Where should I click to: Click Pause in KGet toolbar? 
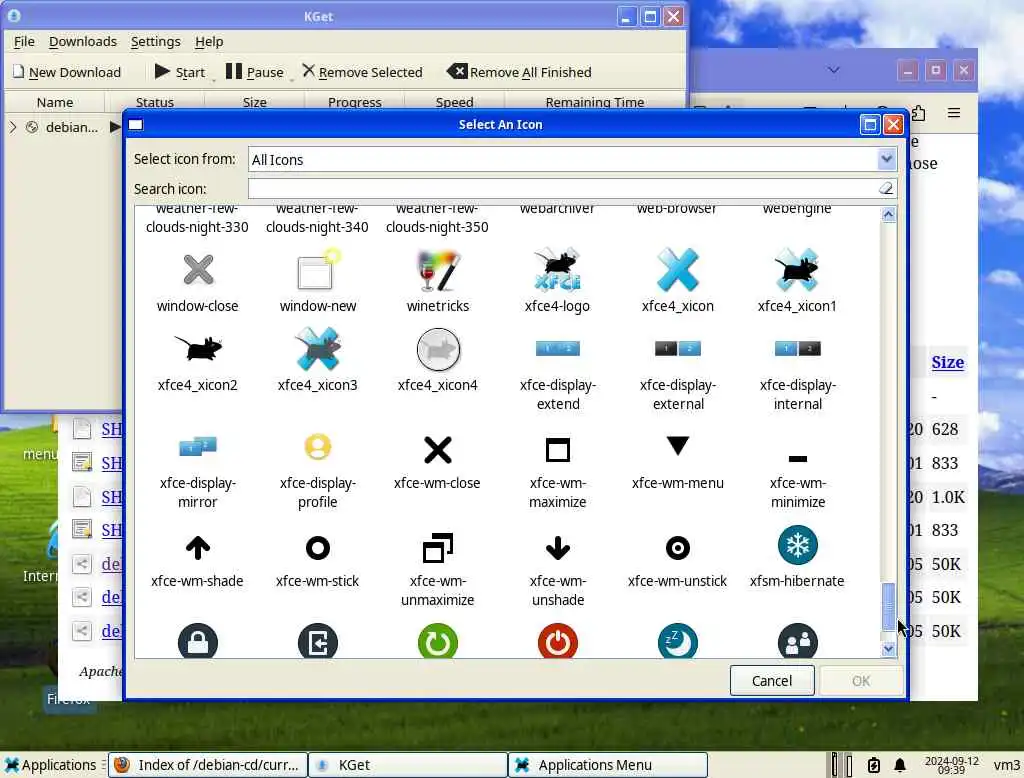click(254, 72)
